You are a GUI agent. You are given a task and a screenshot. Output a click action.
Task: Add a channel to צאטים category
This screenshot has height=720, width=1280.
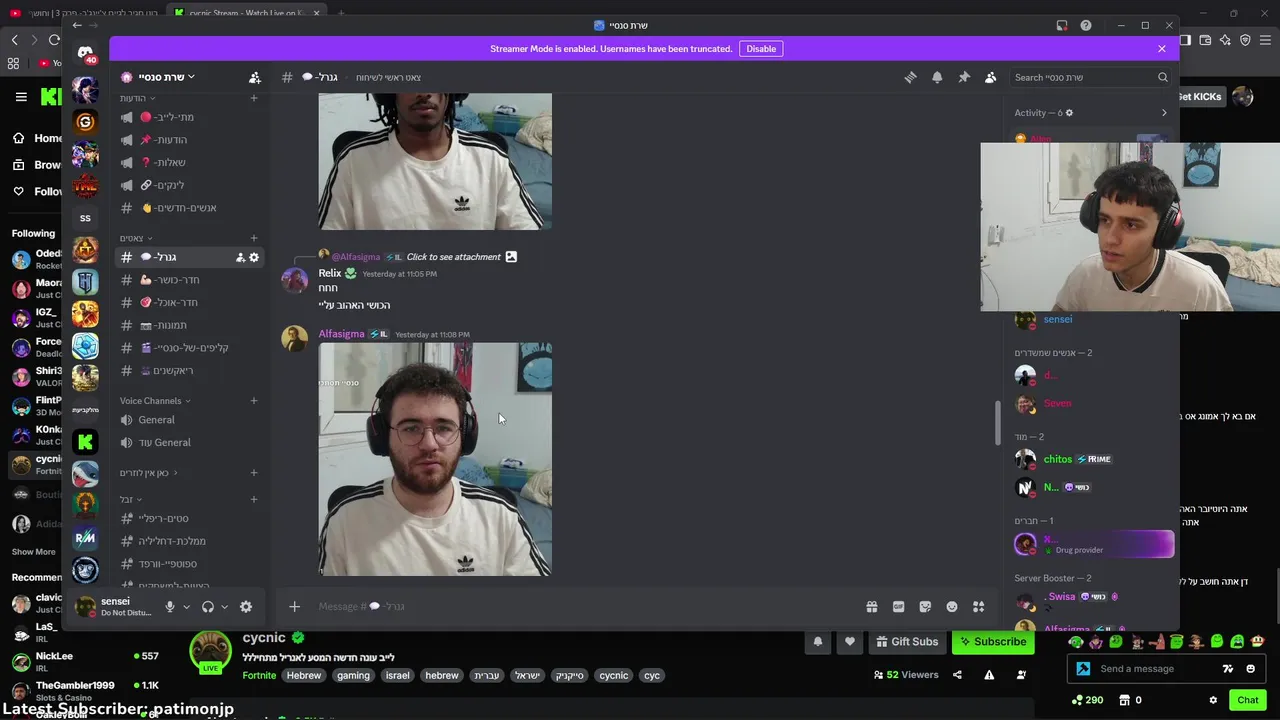(x=254, y=238)
